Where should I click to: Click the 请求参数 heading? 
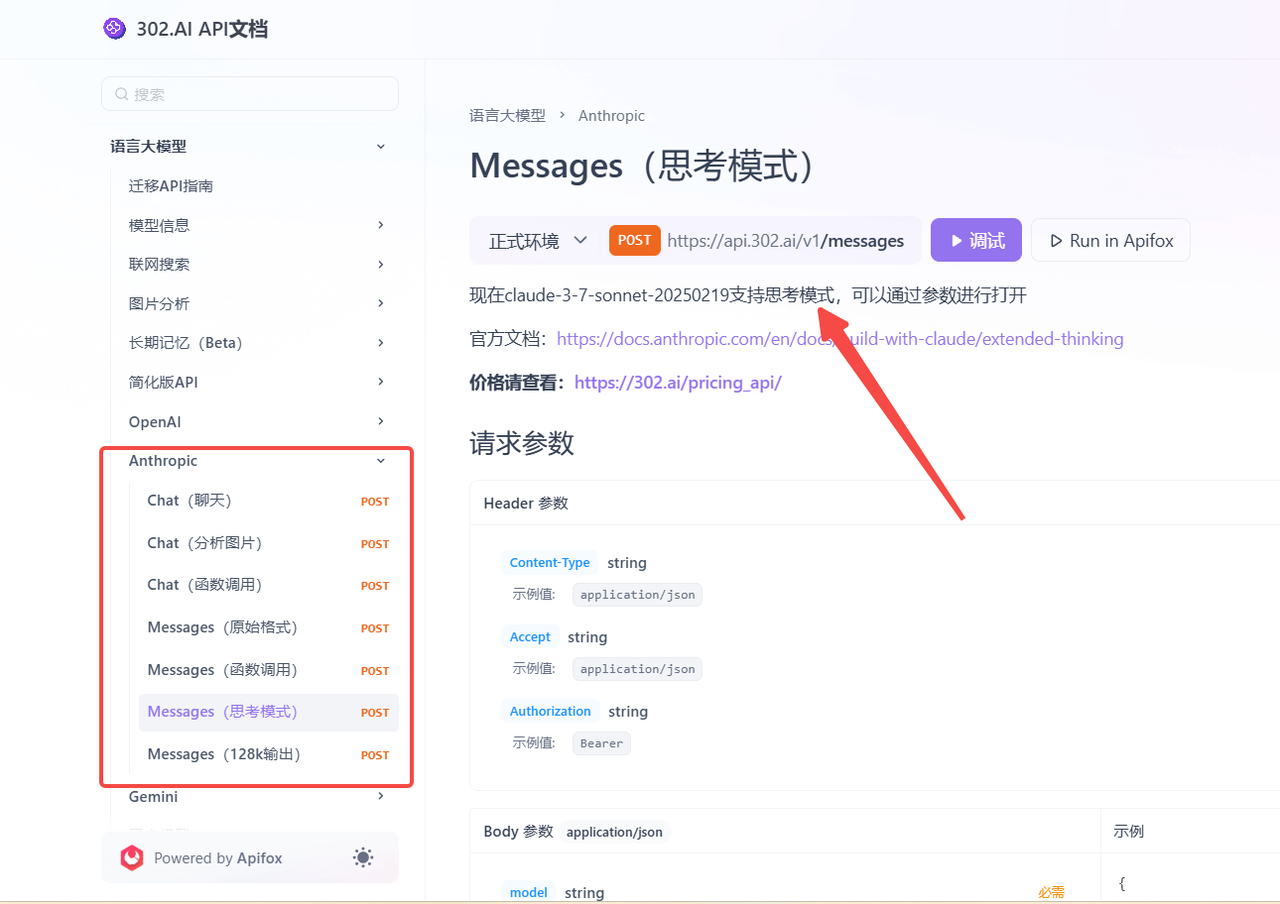click(521, 443)
